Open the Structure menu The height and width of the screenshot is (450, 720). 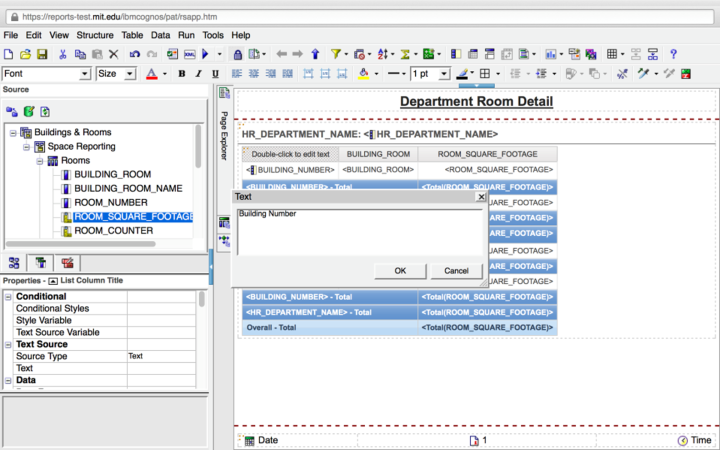point(94,35)
